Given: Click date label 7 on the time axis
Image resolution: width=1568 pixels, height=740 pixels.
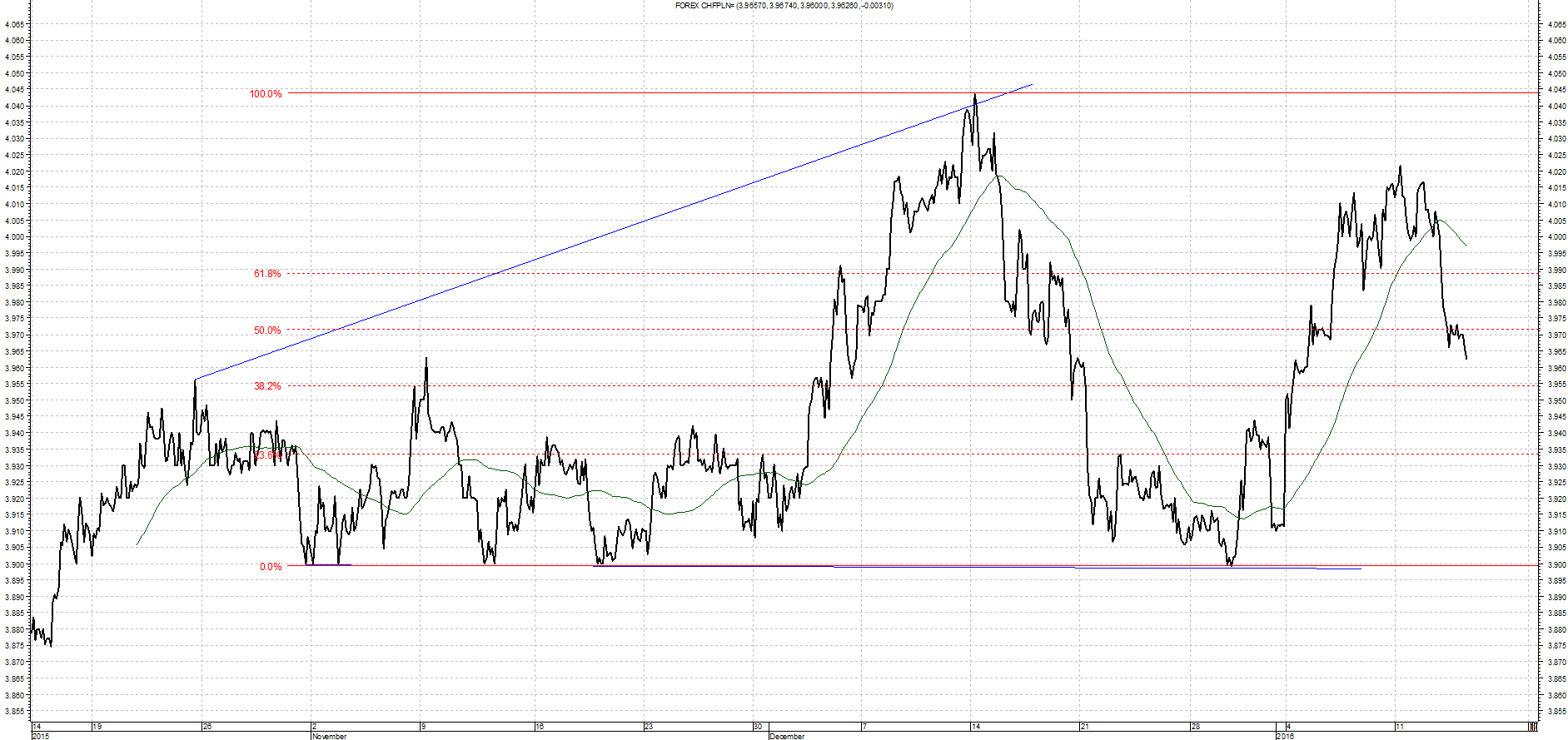Looking at the screenshot, I should [x=865, y=727].
